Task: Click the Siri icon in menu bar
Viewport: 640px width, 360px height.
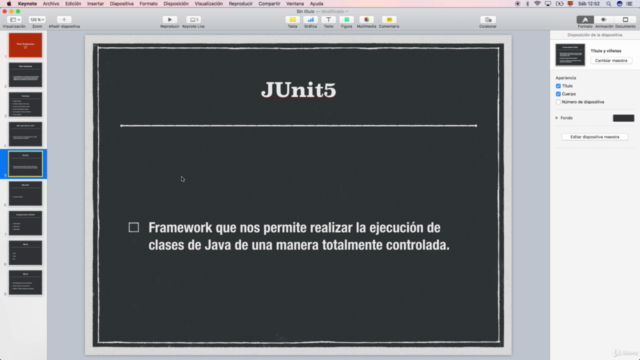Action: point(619,4)
